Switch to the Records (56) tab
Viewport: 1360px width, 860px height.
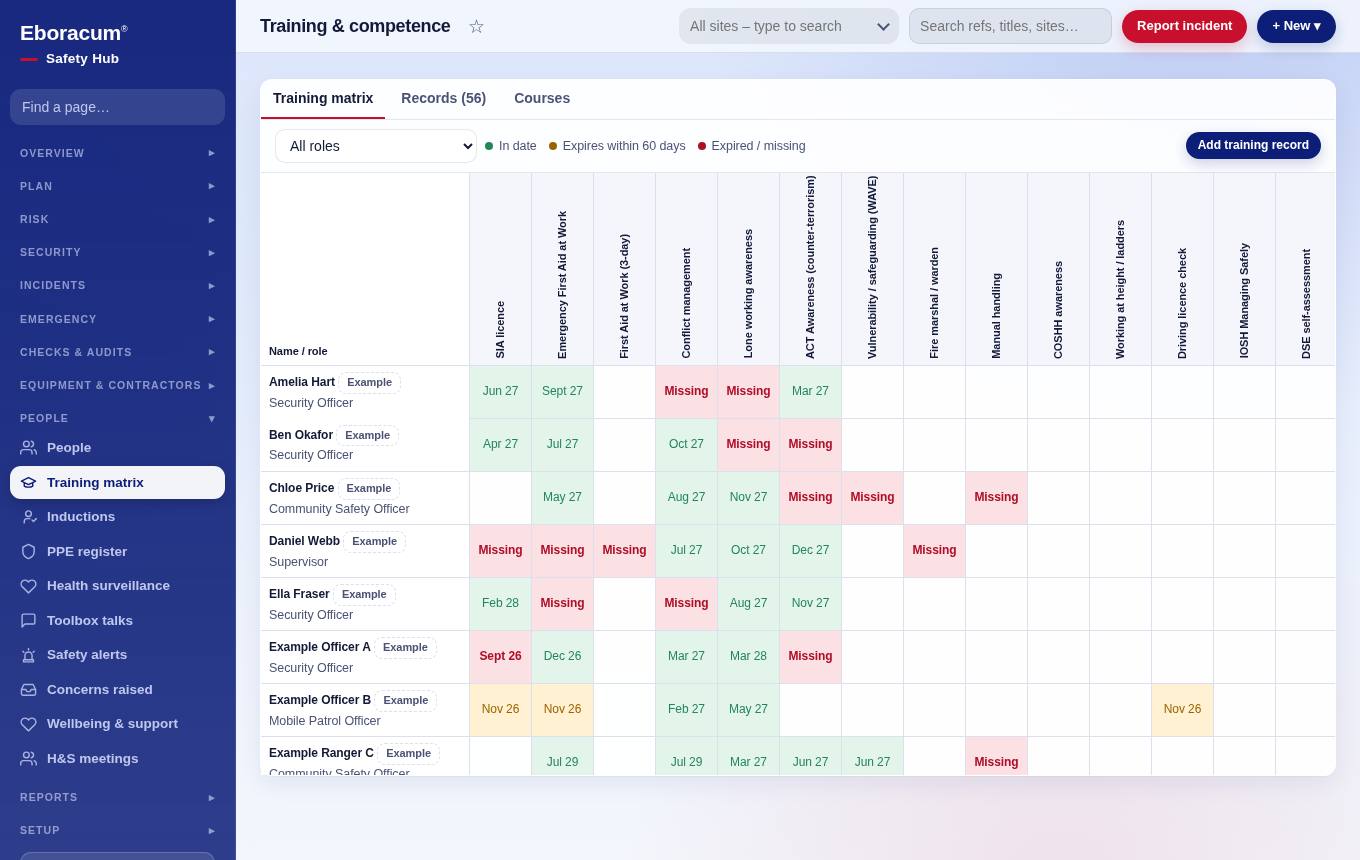tap(443, 98)
